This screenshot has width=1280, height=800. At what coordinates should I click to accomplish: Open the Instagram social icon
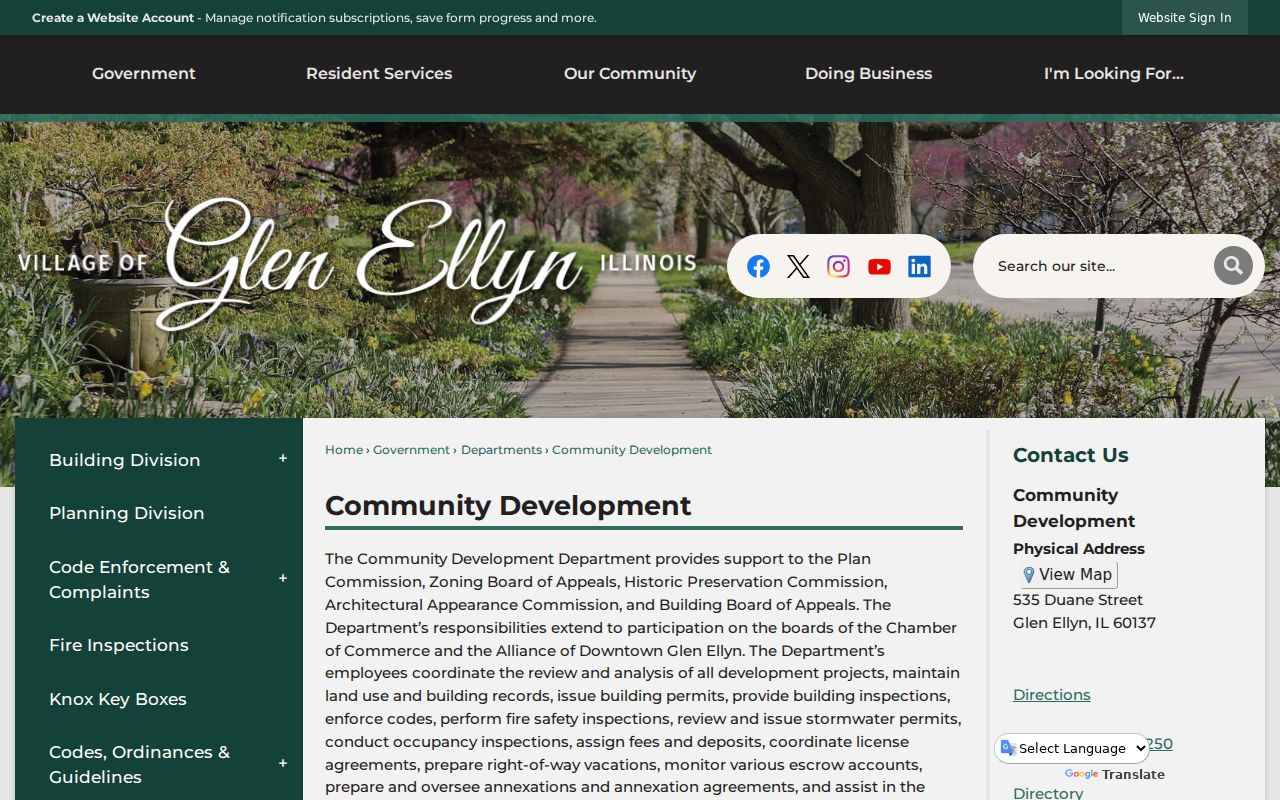point(839,266)
